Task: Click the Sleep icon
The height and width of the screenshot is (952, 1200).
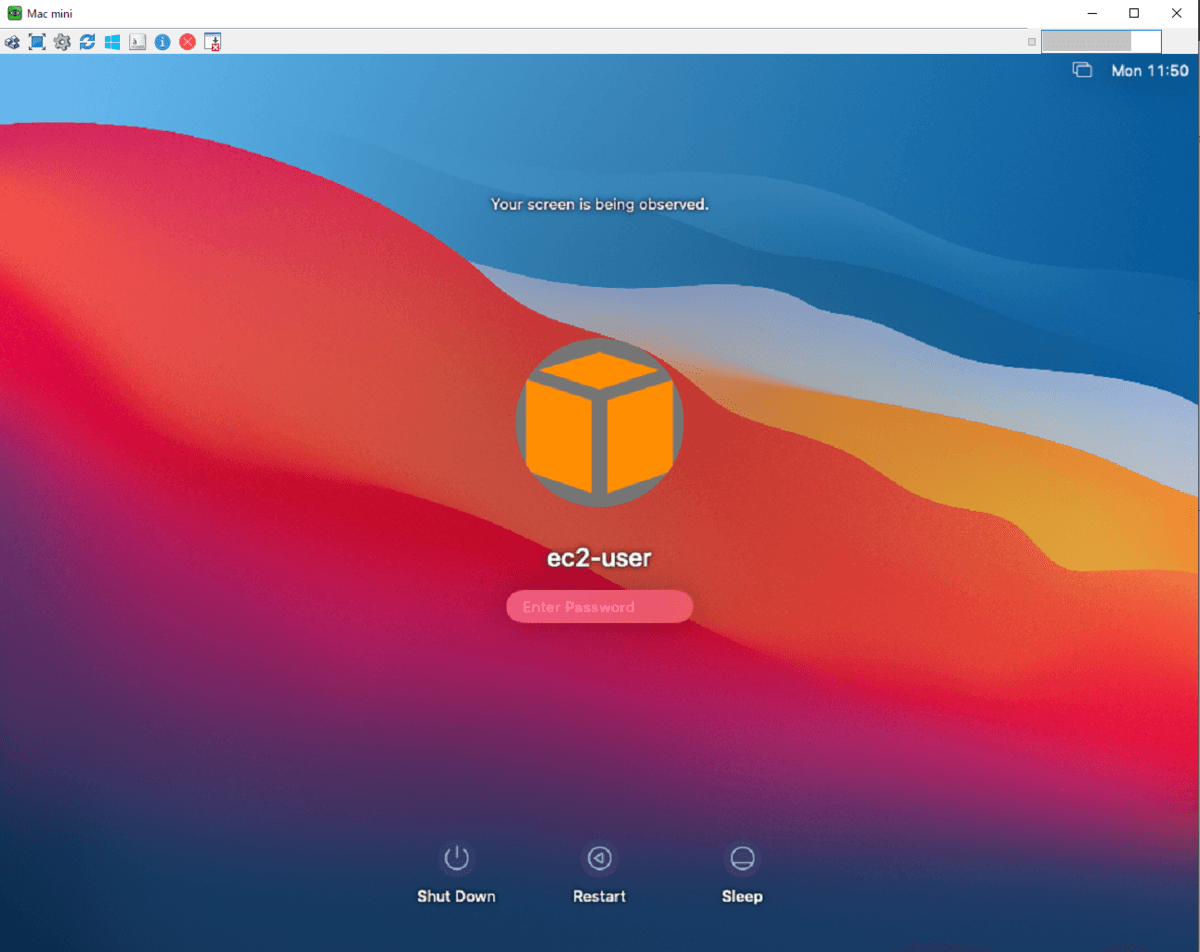Action: point(742,858)
